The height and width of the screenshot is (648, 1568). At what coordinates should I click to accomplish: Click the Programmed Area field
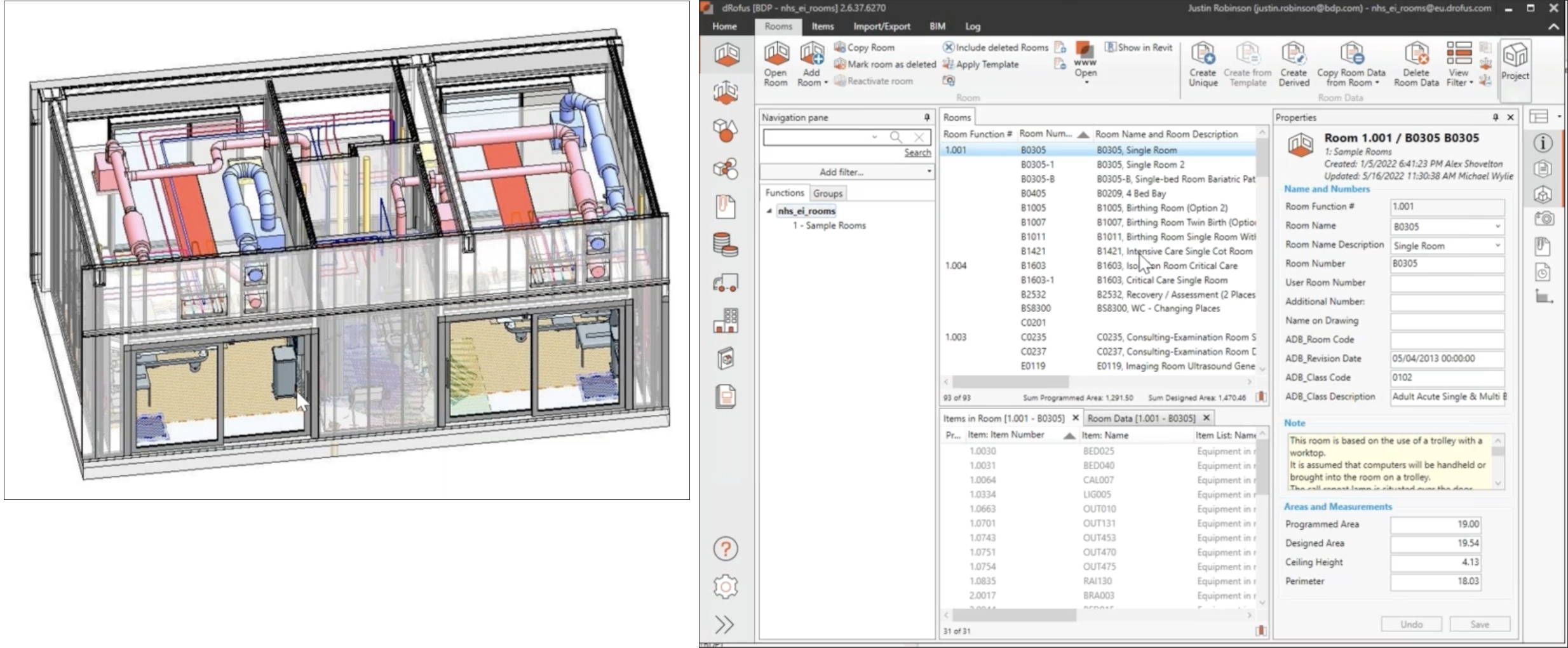click(x=1436, y=525)
